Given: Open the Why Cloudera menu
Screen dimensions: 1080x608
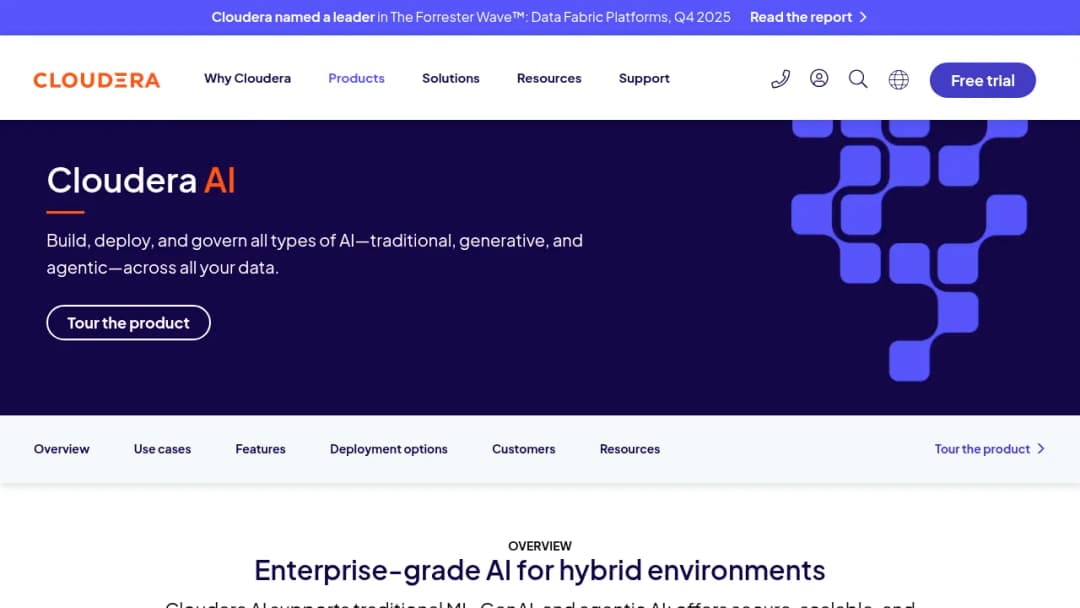Looking at the screenshot, I should click(x=247, y=78).
